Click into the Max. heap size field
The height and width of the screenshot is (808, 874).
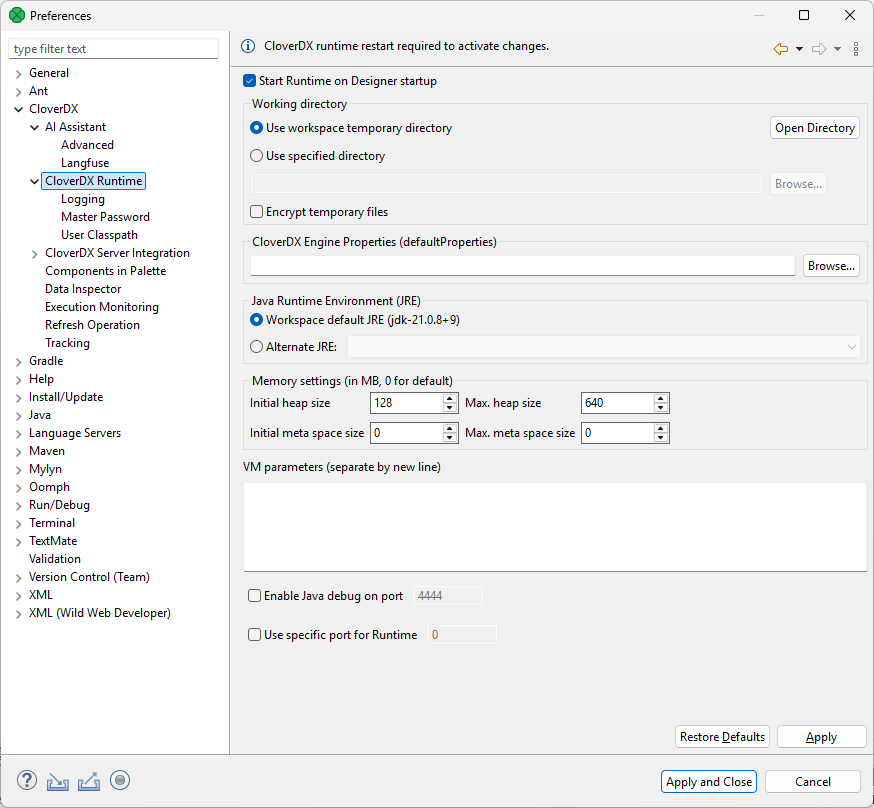(x=618, y=403)
